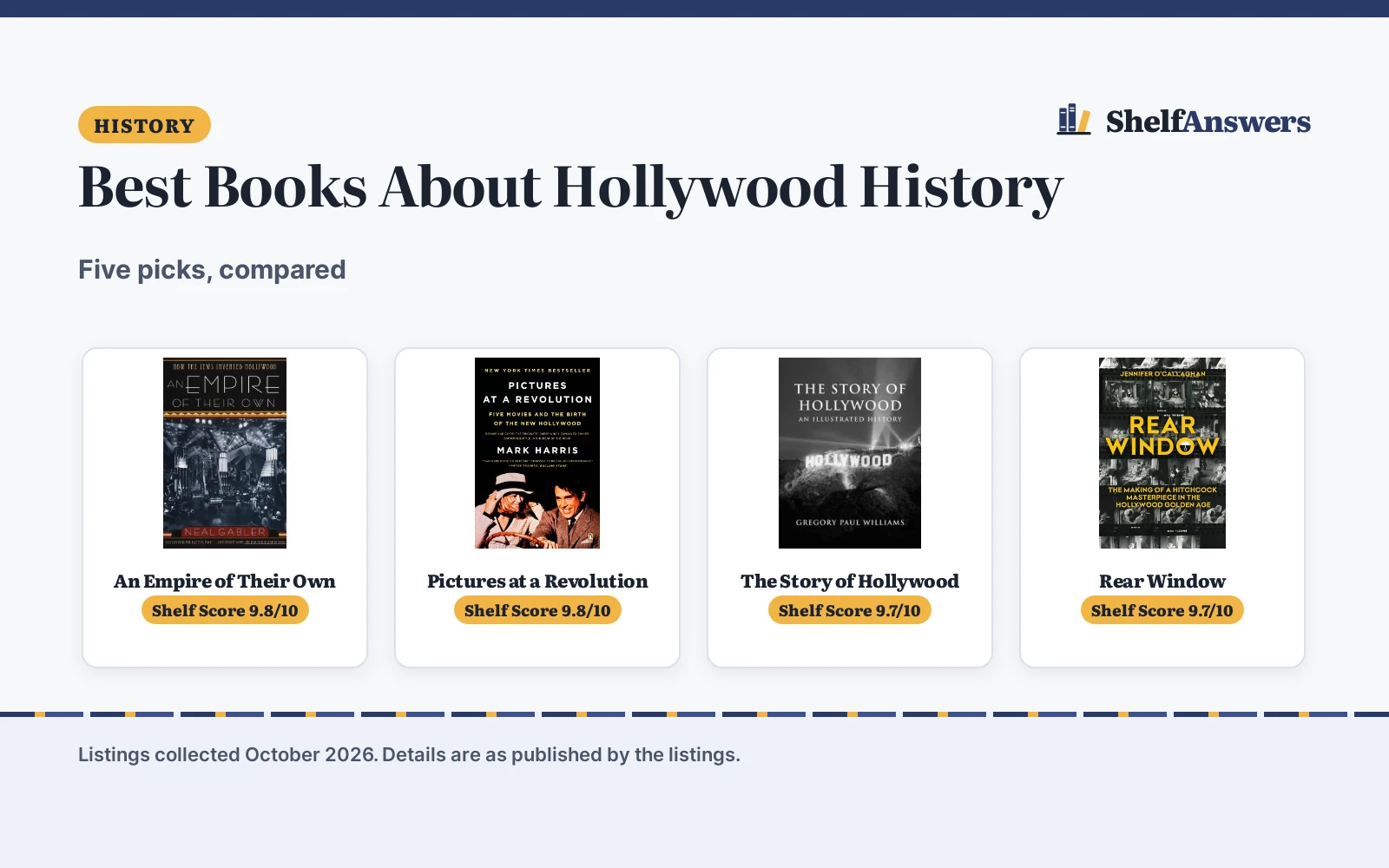Click Shelf Score 9.7/10 under Rear Window
1389x868 pixels.
point(1162,610)
